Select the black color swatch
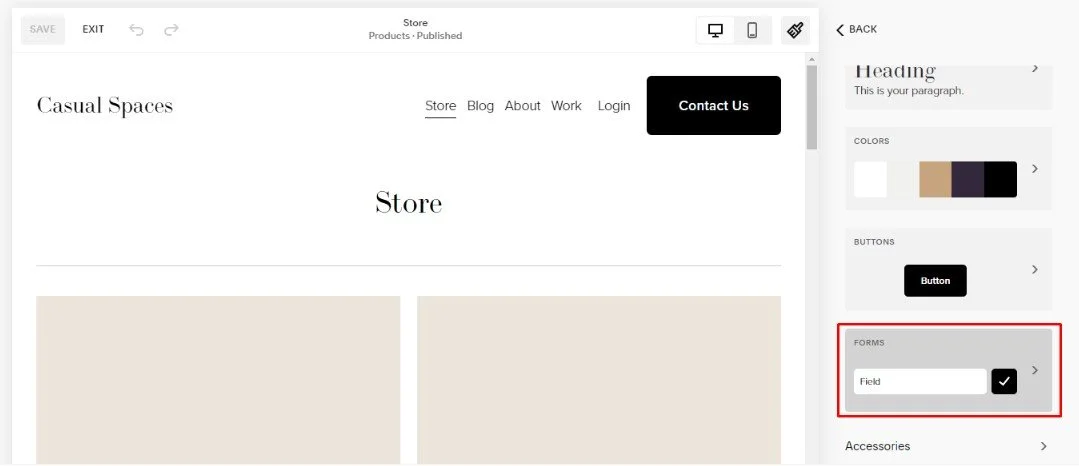 (x=1001, y=180)
